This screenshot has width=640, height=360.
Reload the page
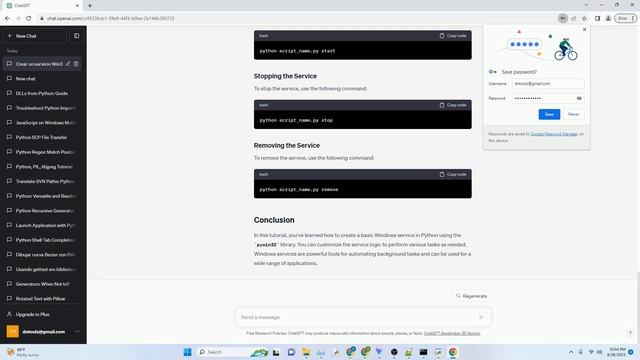click(x=29, y=18)
